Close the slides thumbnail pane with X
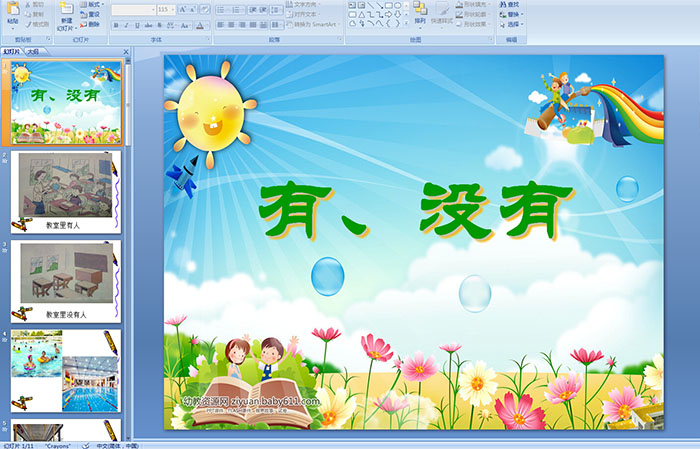Image resolution: width=700 pixels, height=449 pixels. [126, 52]
